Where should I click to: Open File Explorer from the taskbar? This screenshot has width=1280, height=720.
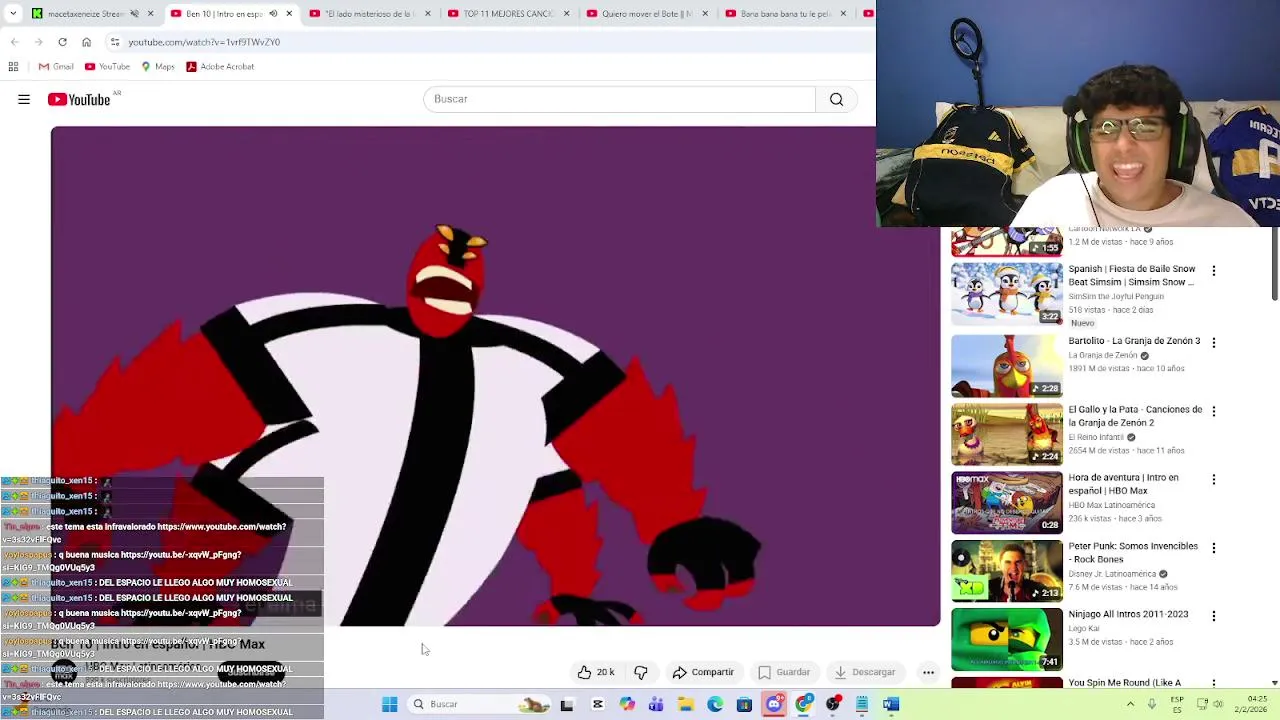click(x=685, y=704)
